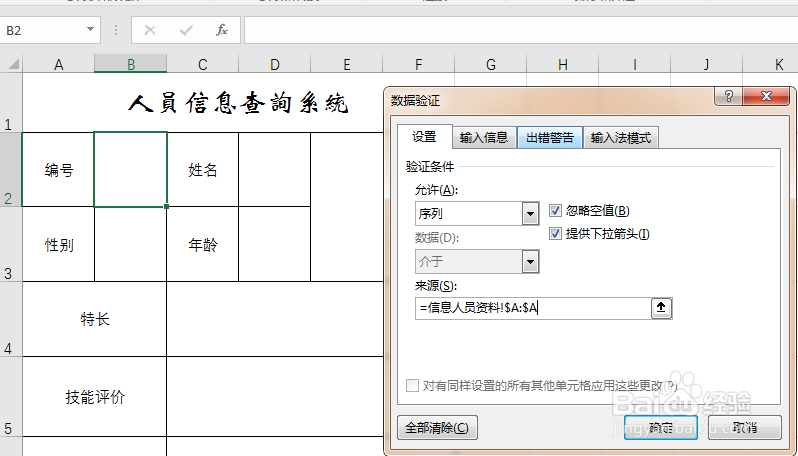Select column H header
Screen dimensions: 798x456
[563, 65]
